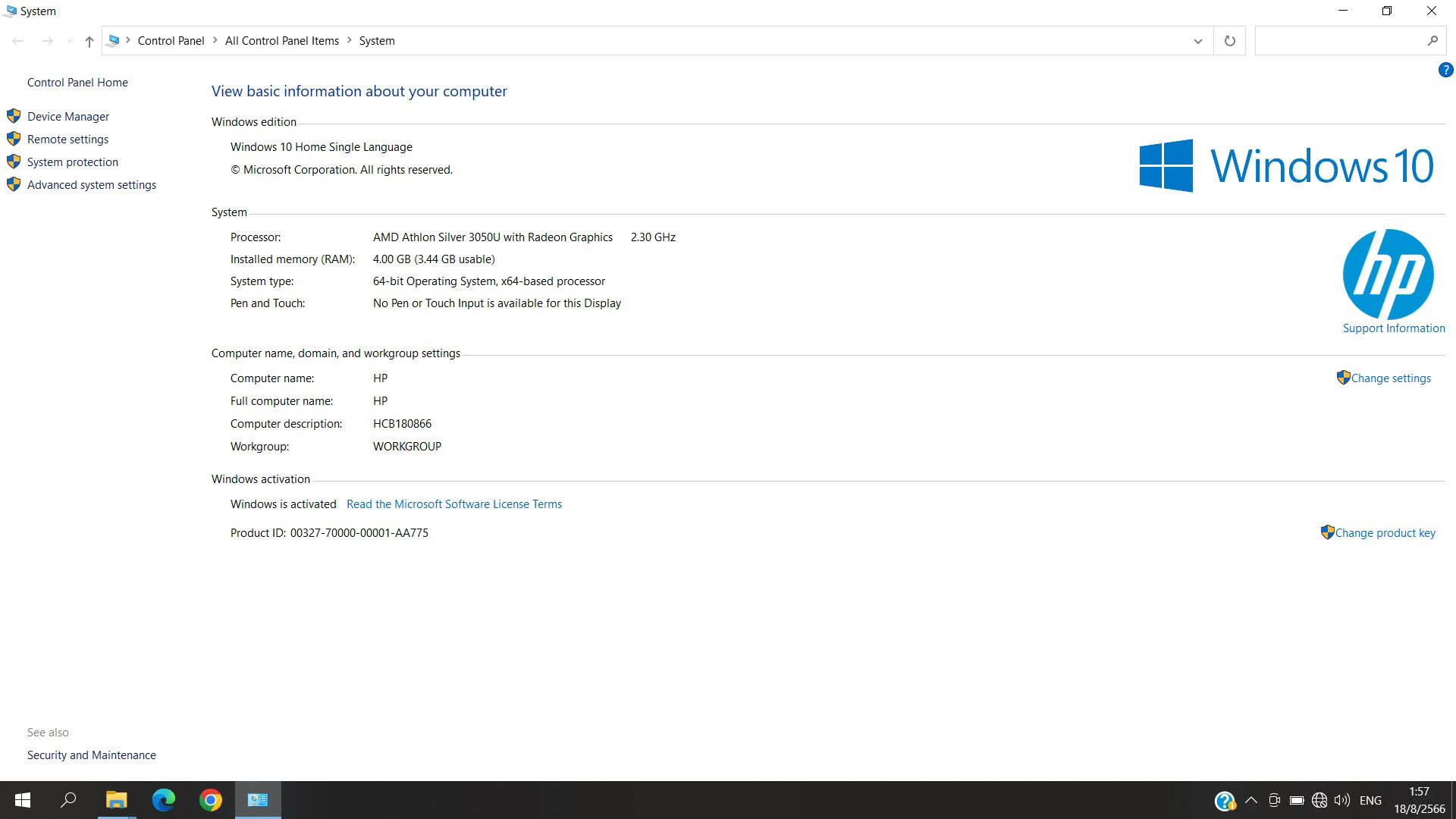The height and width of the screenshot is (819, 1456).
Task: Click the shield icon beside Advanced system settings
Action: tap(14, 184)
